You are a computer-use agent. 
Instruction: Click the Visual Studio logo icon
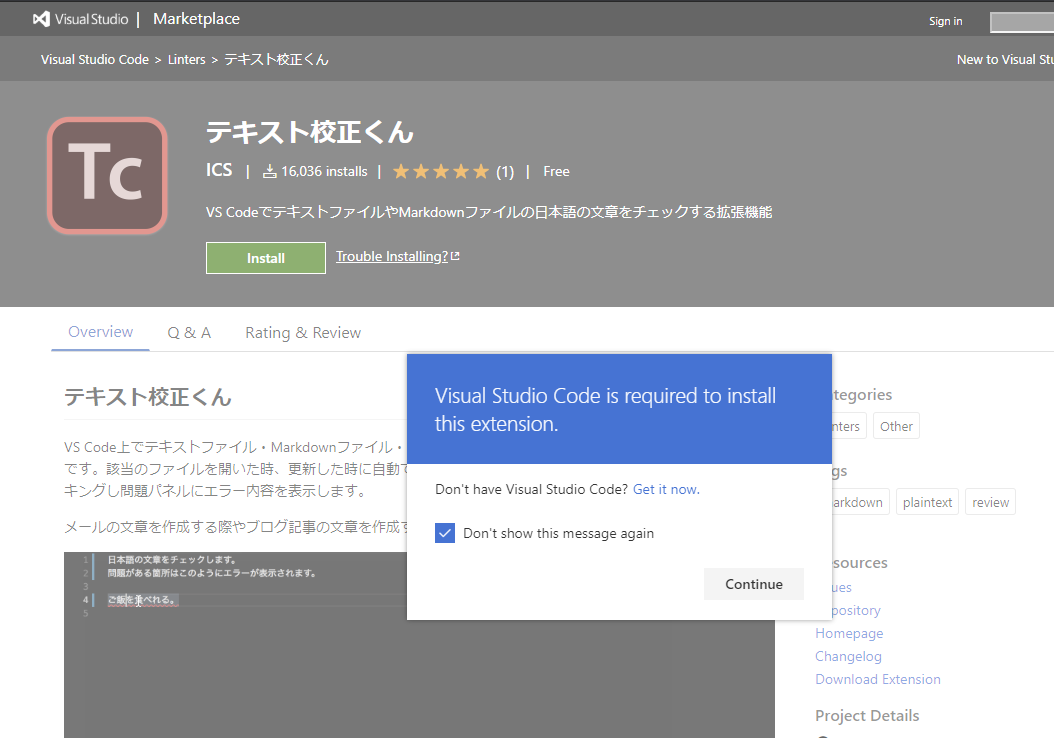point(42,19)
